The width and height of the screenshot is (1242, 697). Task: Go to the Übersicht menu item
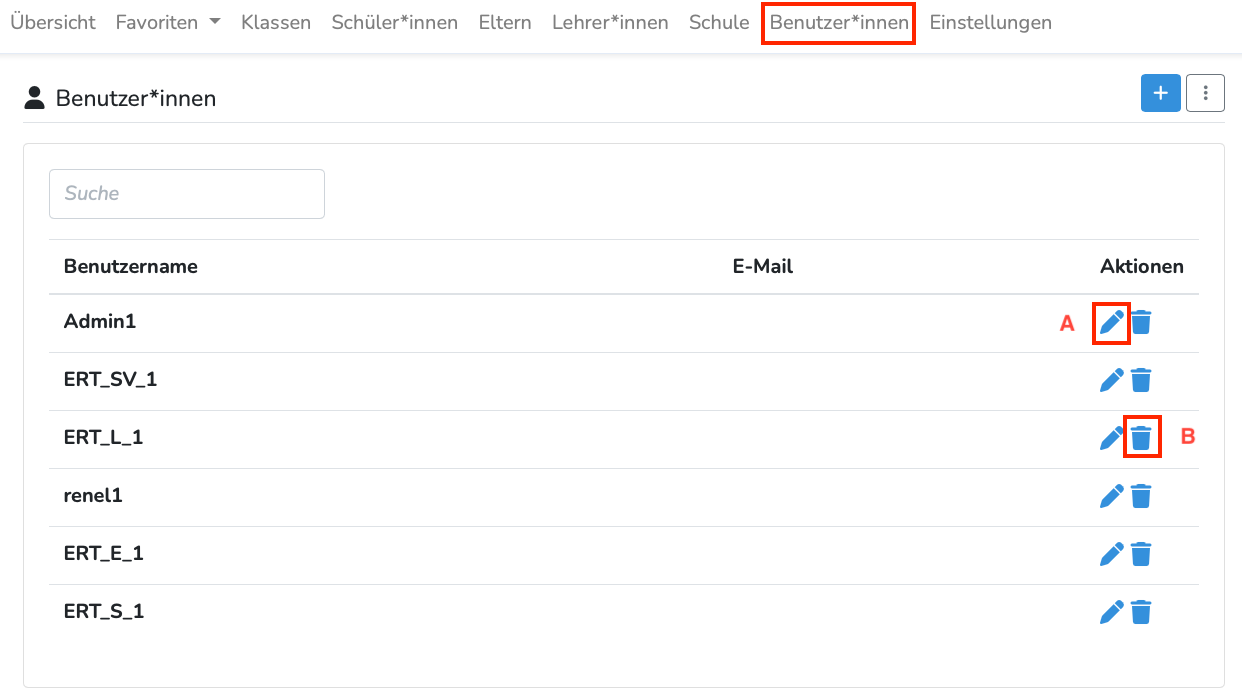click(53, 22)
